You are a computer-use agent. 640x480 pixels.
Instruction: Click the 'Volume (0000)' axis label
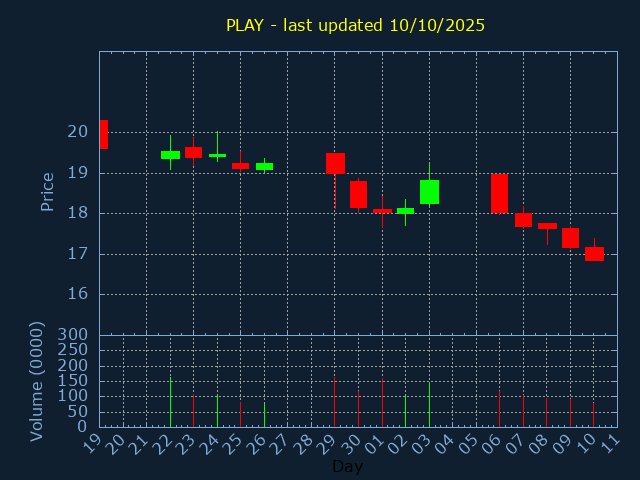(37, 381)
